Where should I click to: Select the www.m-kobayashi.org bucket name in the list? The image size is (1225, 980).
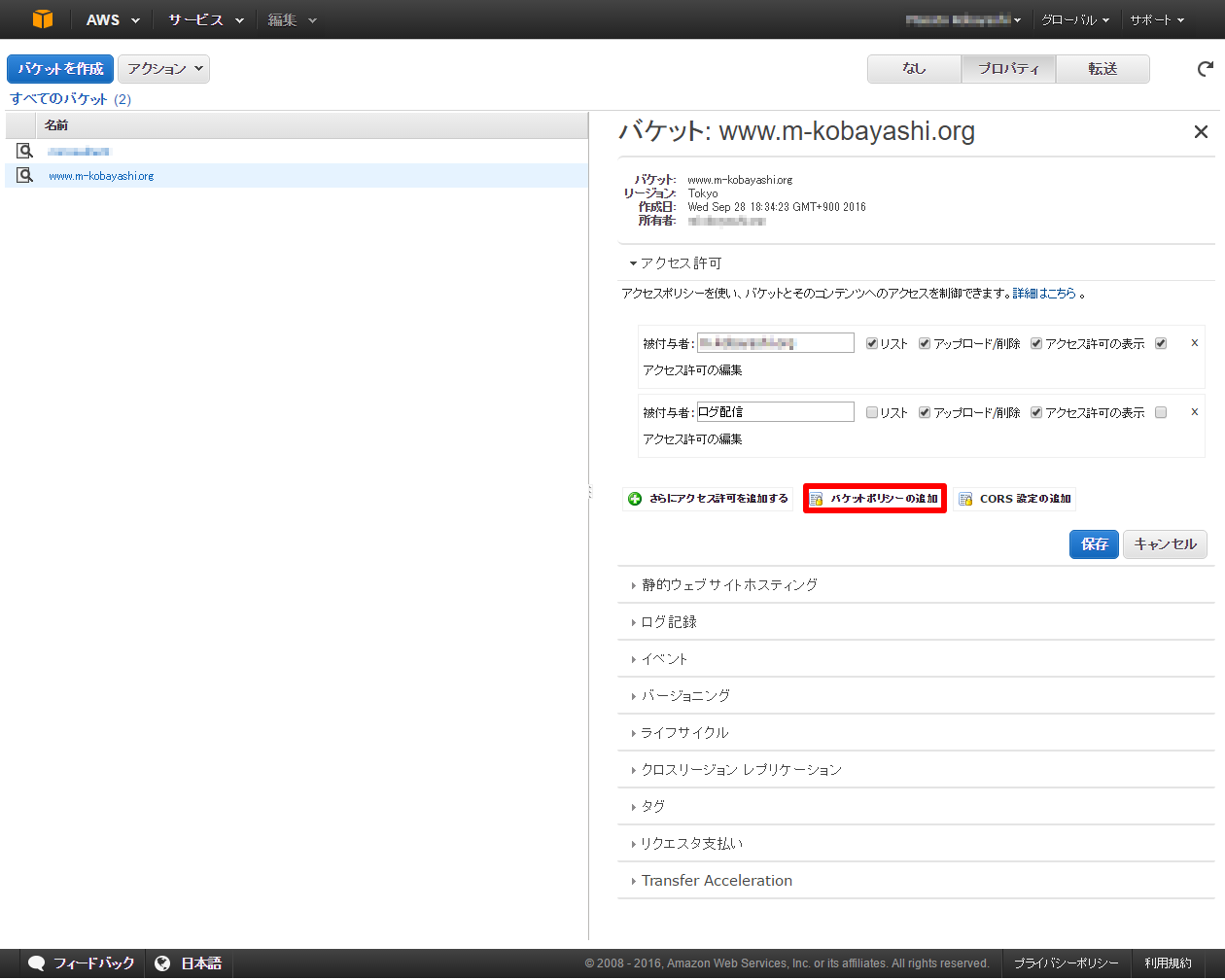point(101,176)
